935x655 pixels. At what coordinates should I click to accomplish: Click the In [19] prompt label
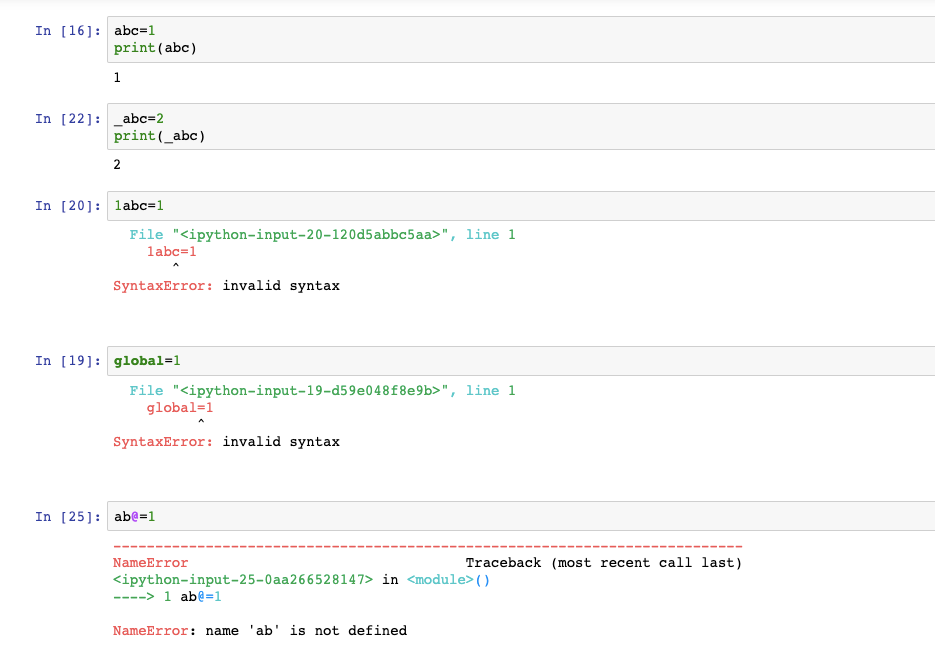click(67, 361)
